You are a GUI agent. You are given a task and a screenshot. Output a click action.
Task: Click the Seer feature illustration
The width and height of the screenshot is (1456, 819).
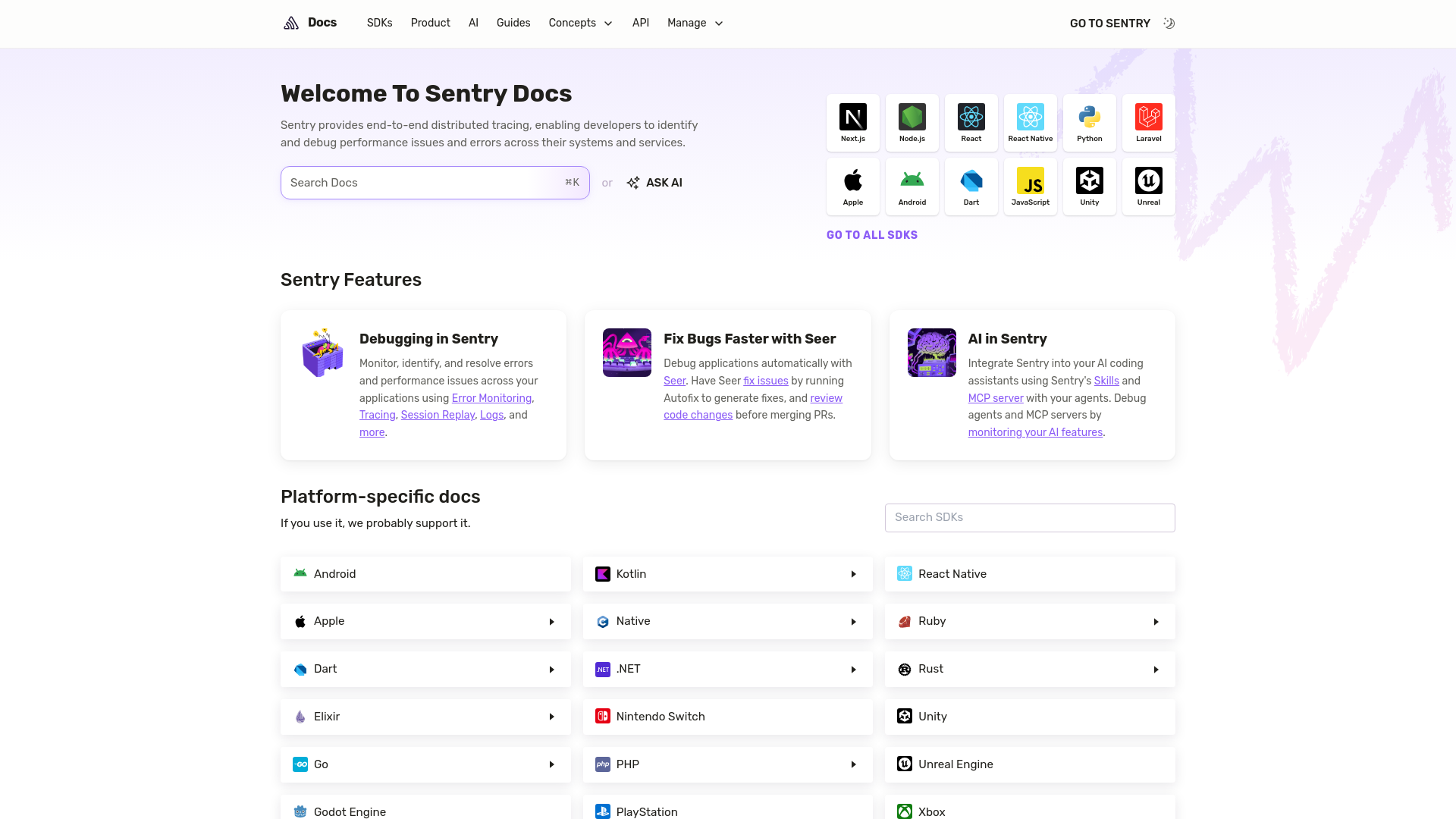[627, 353]
